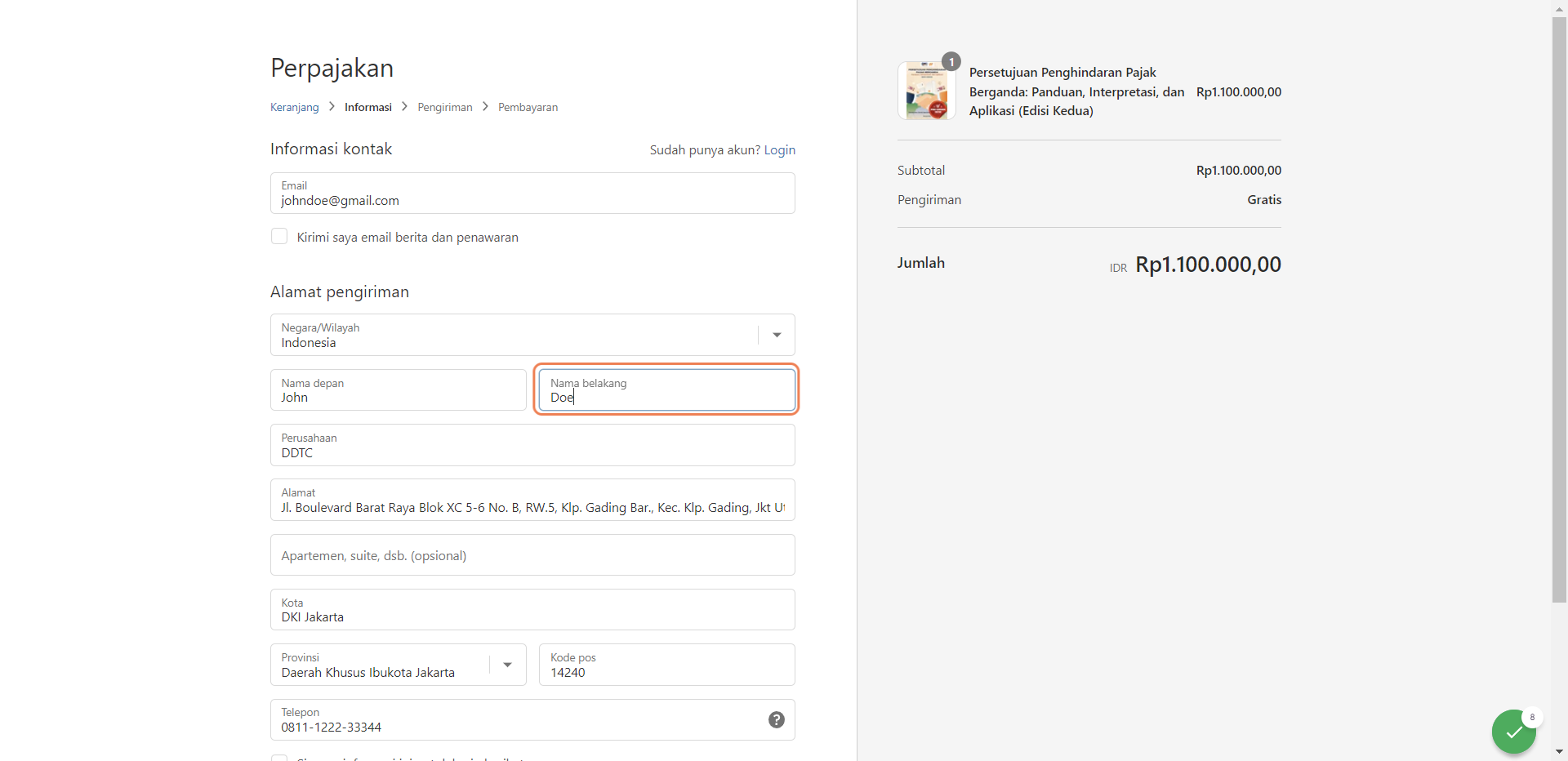This screenshot has height=761, width=1568.
Task: Click the item quantity badge '1'
Action: (x=951, y=62)
